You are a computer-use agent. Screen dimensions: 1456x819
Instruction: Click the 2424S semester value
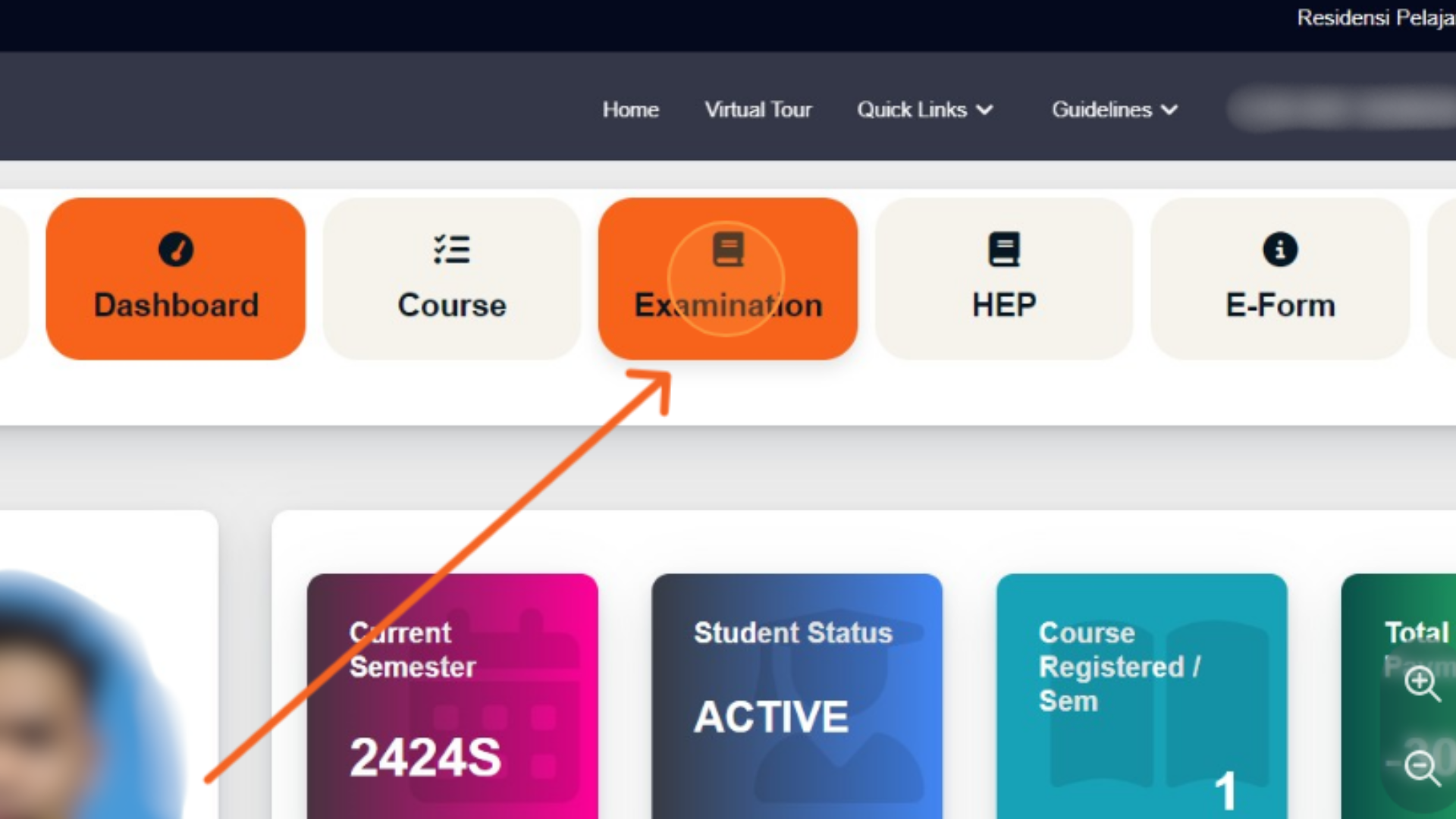(x=425, y=757)
